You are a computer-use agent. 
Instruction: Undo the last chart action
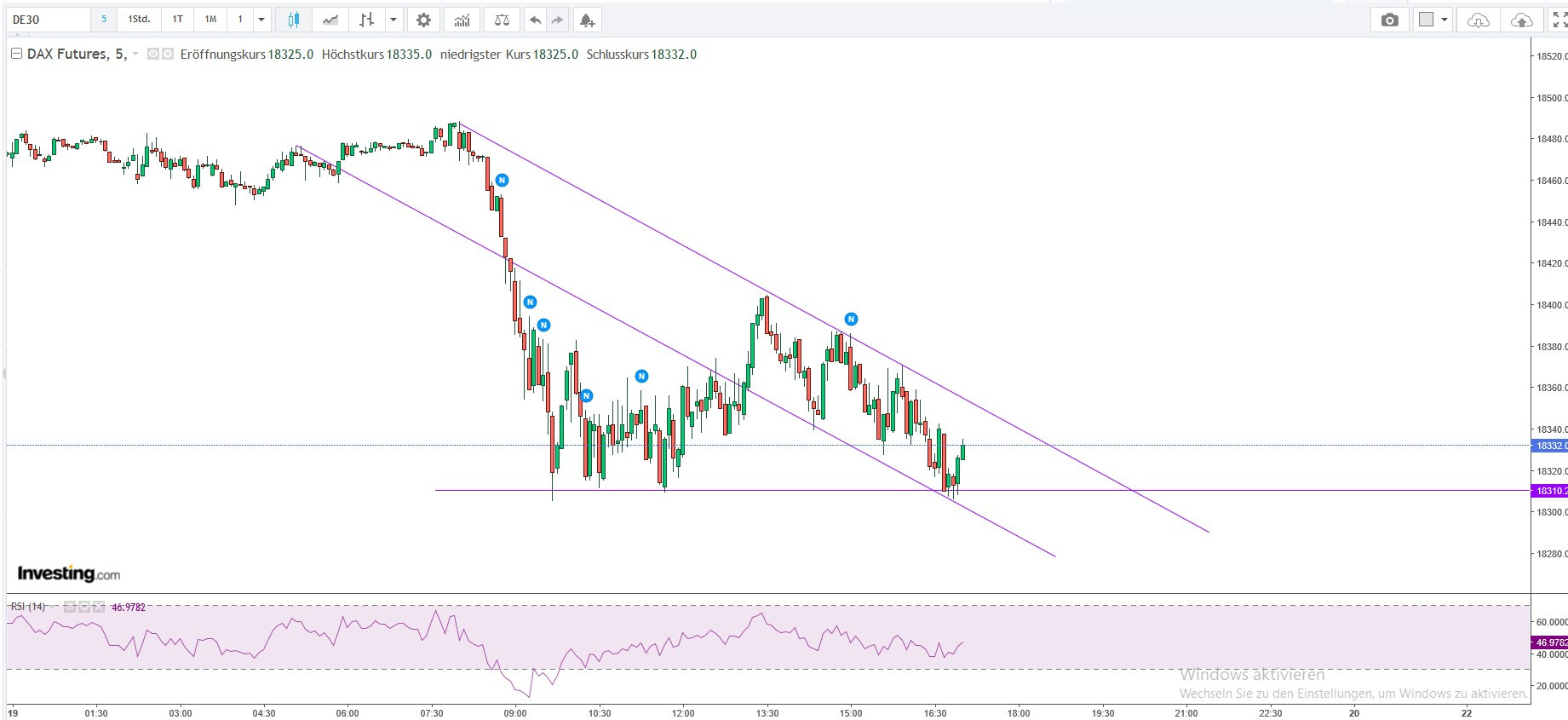point(535,20)
